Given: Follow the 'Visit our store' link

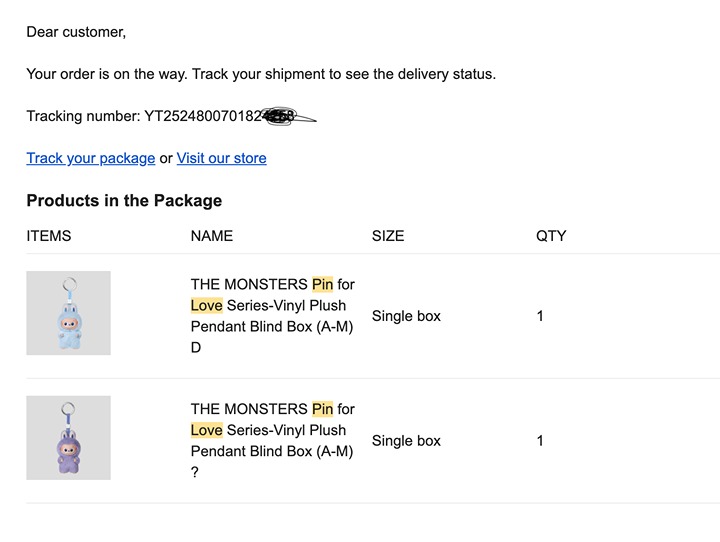Looking at the screenshot, I should pyautogui.click(x=221, y=158).
